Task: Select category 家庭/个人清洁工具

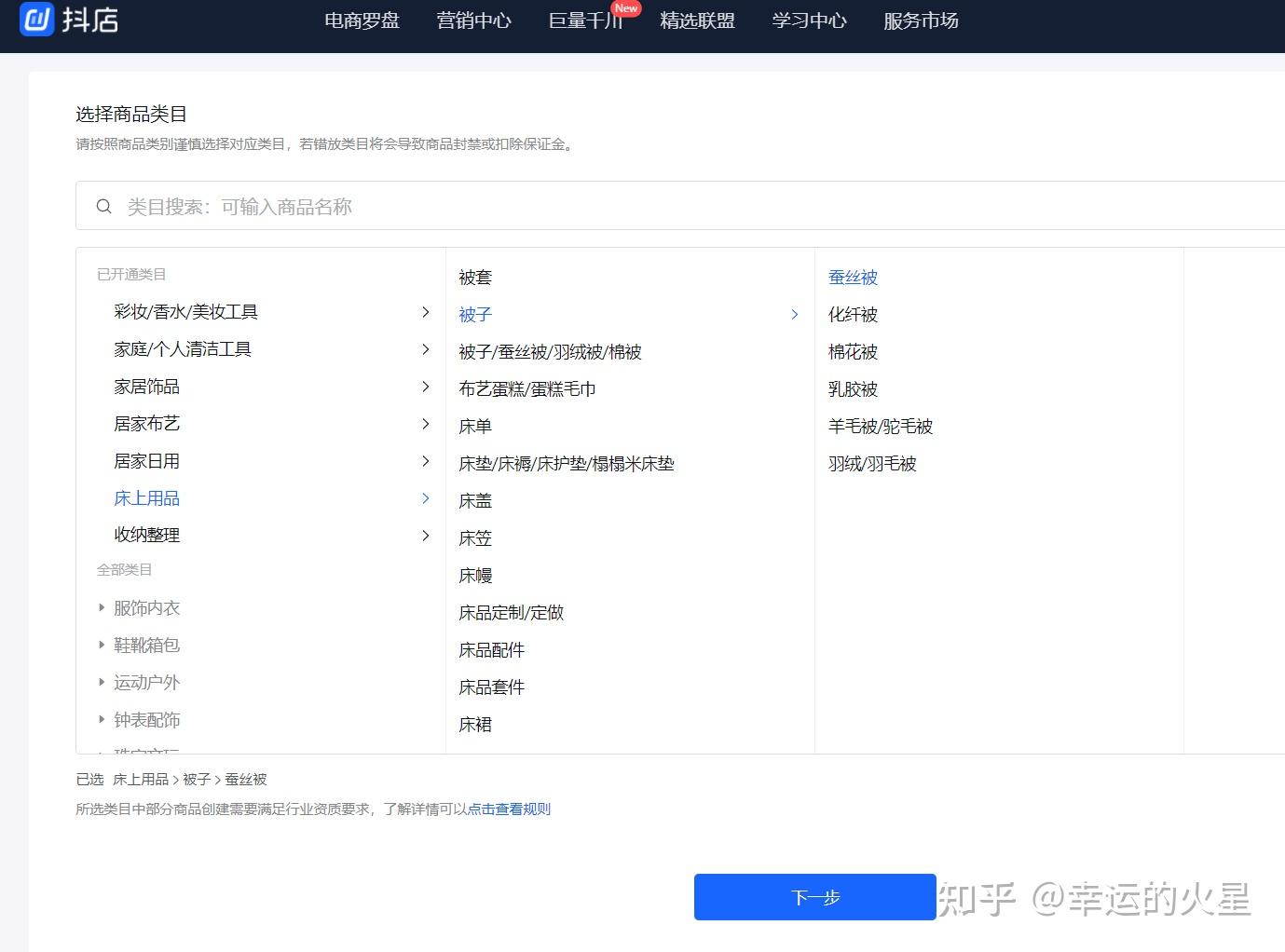Action: pyautogui.click(x=183, y=349)
